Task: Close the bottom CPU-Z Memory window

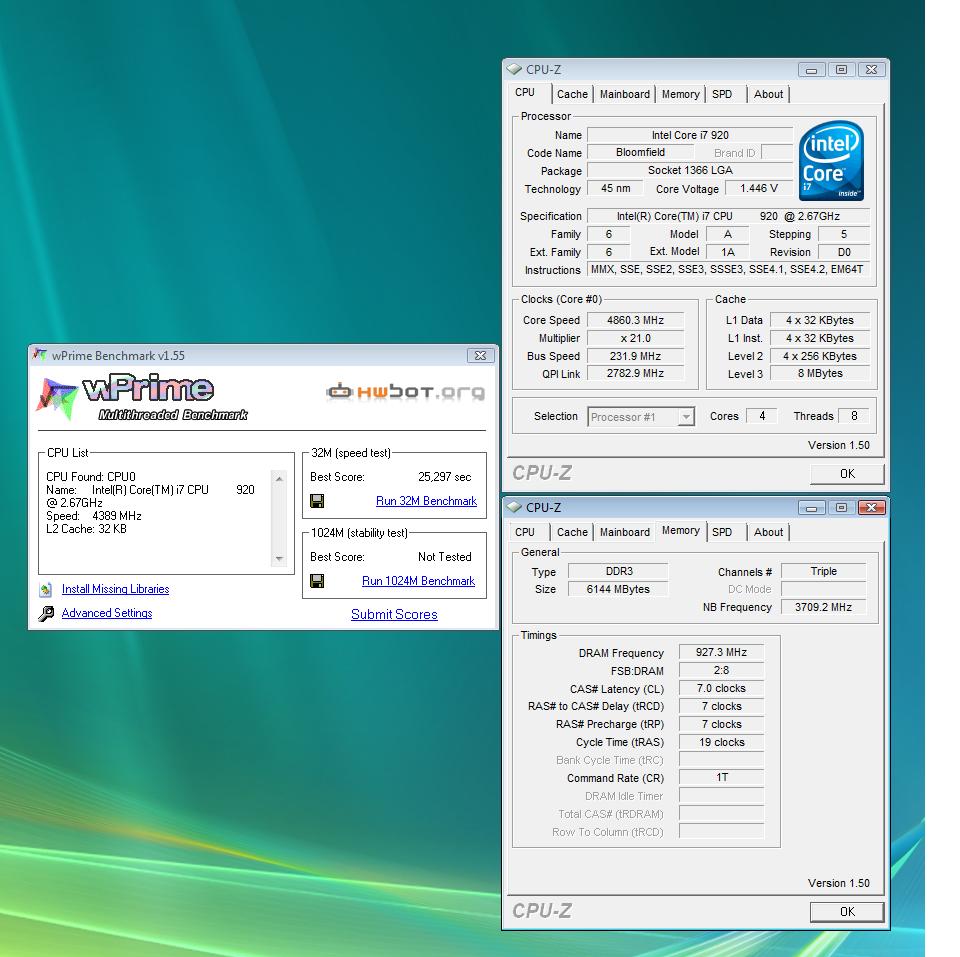Action: pyautogui.click(x=871, y=507)
